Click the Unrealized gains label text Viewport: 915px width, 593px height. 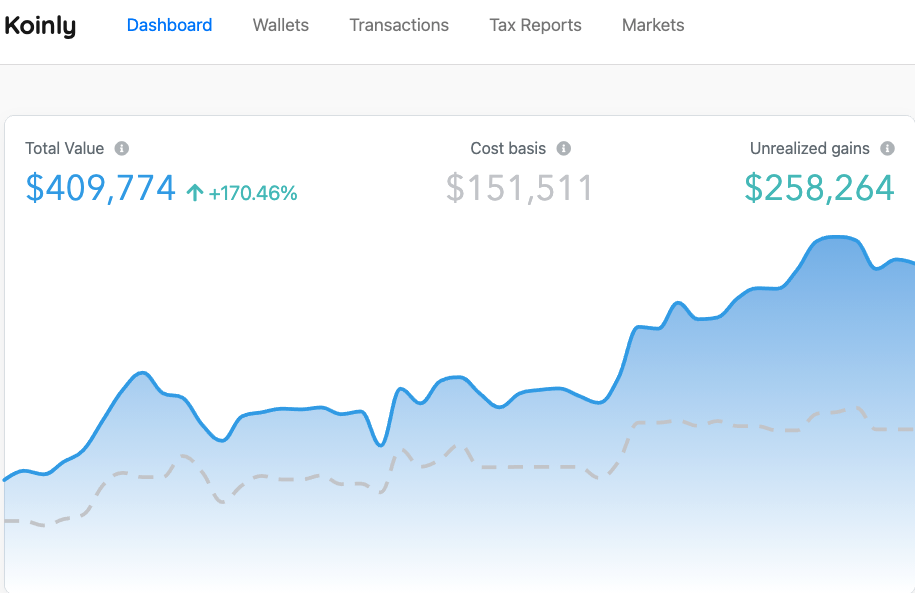[x=809, y=149]
